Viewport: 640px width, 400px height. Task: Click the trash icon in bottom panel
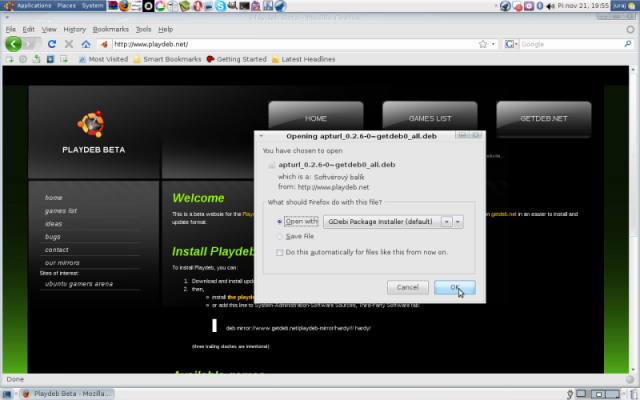pyautogui.click(x=634, y=394)
